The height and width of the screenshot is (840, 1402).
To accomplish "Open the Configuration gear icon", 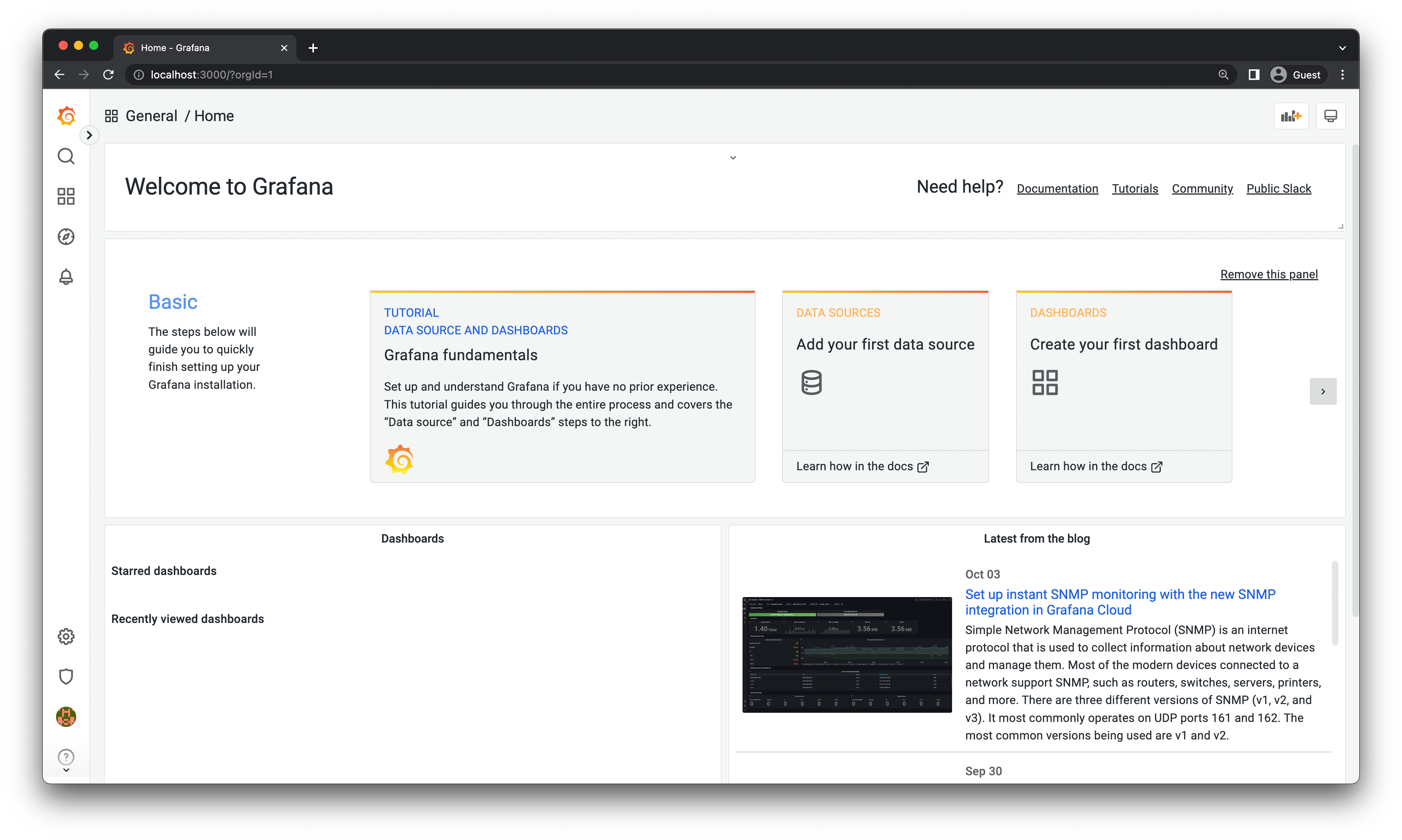I will [x=66, y=636].
